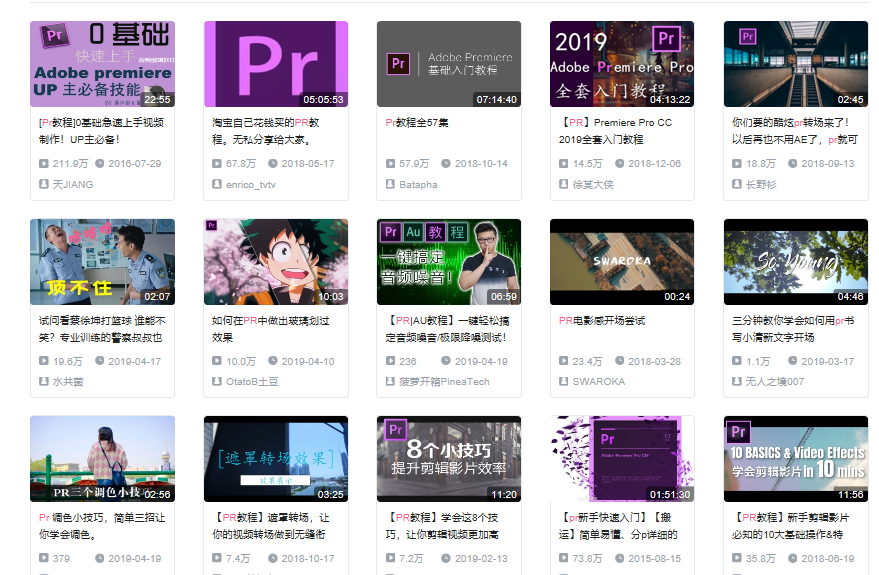Open the 顶不住 police video thumbnail
Viewport: 879px width, 575px height.
[x=103, y=262]
